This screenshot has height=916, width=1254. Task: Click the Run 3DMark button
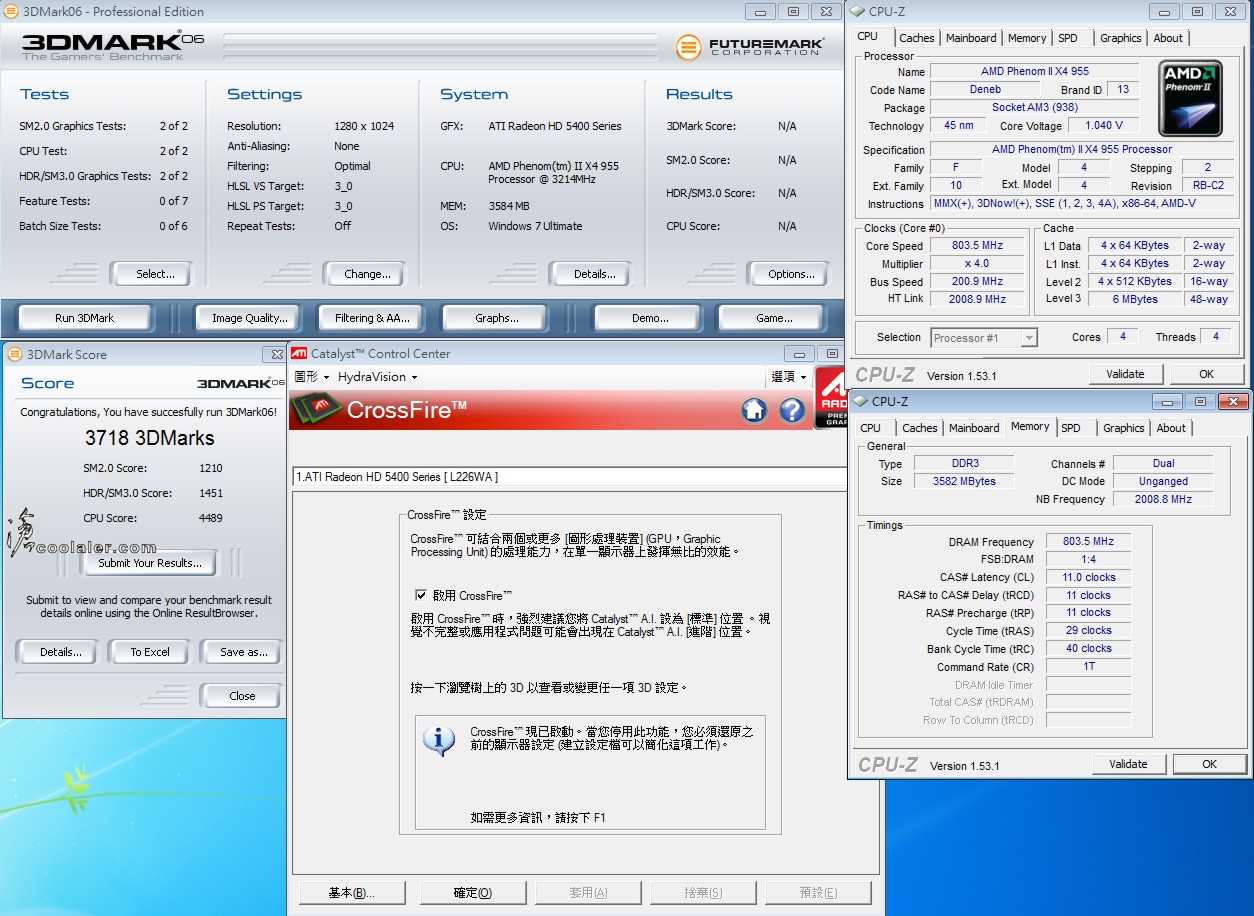(85, 318)
